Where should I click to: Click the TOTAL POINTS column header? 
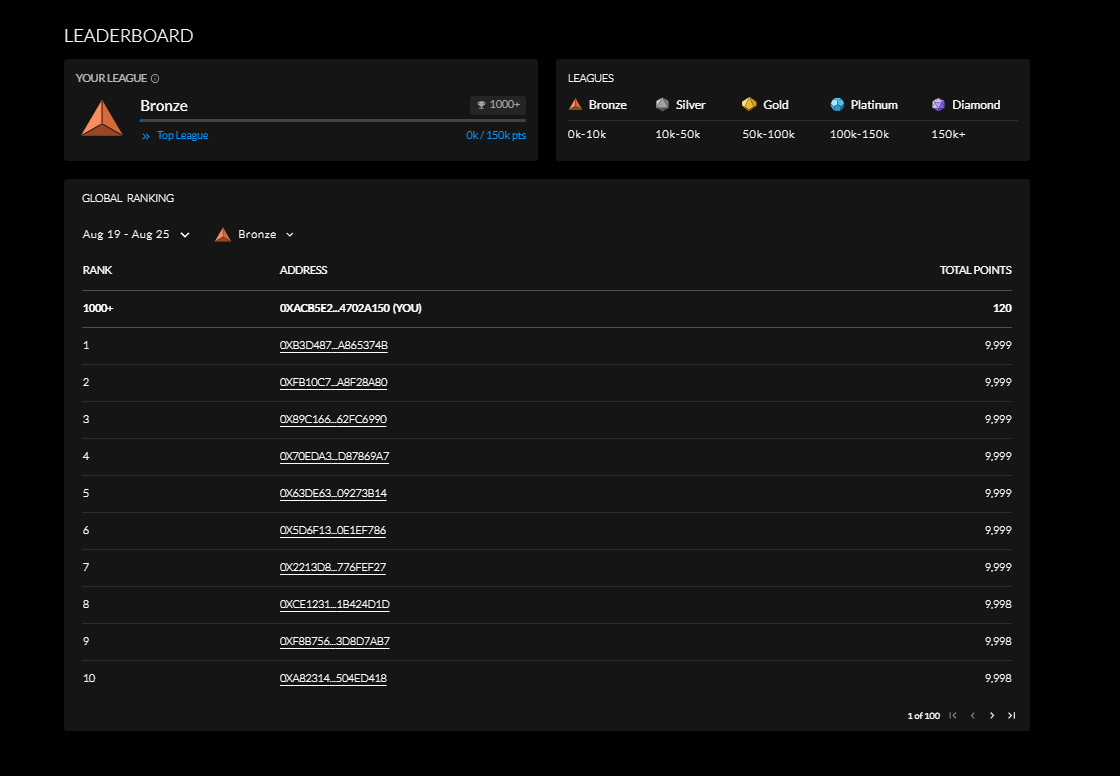976,270
